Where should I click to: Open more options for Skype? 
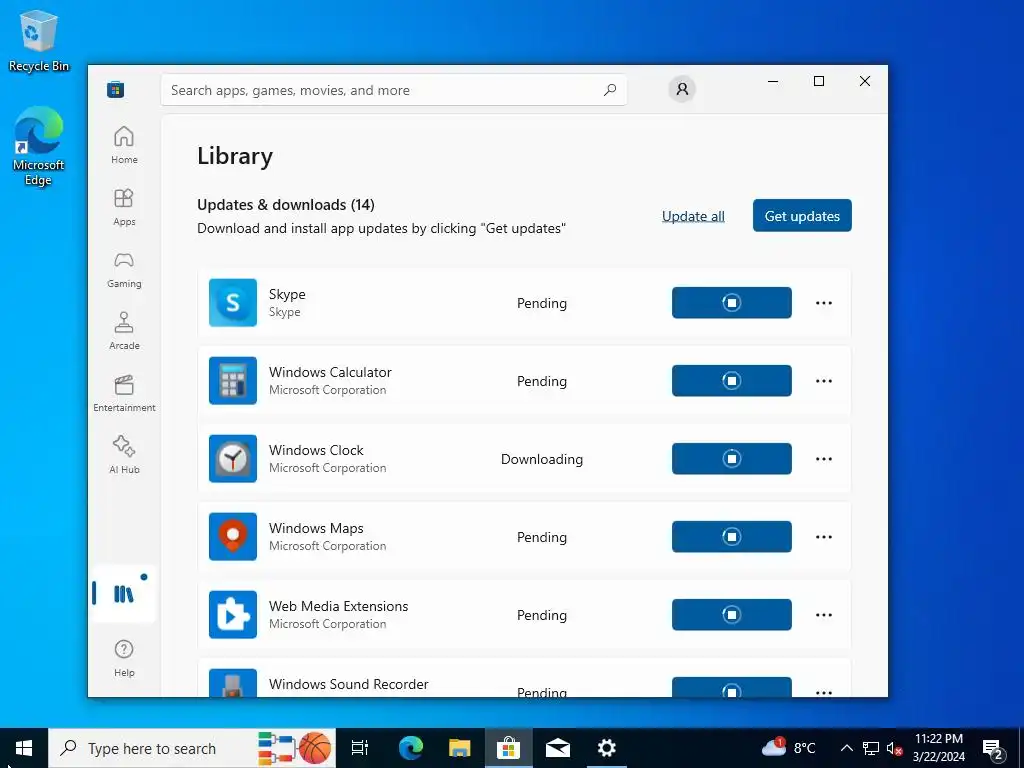[x=824, y=302]
